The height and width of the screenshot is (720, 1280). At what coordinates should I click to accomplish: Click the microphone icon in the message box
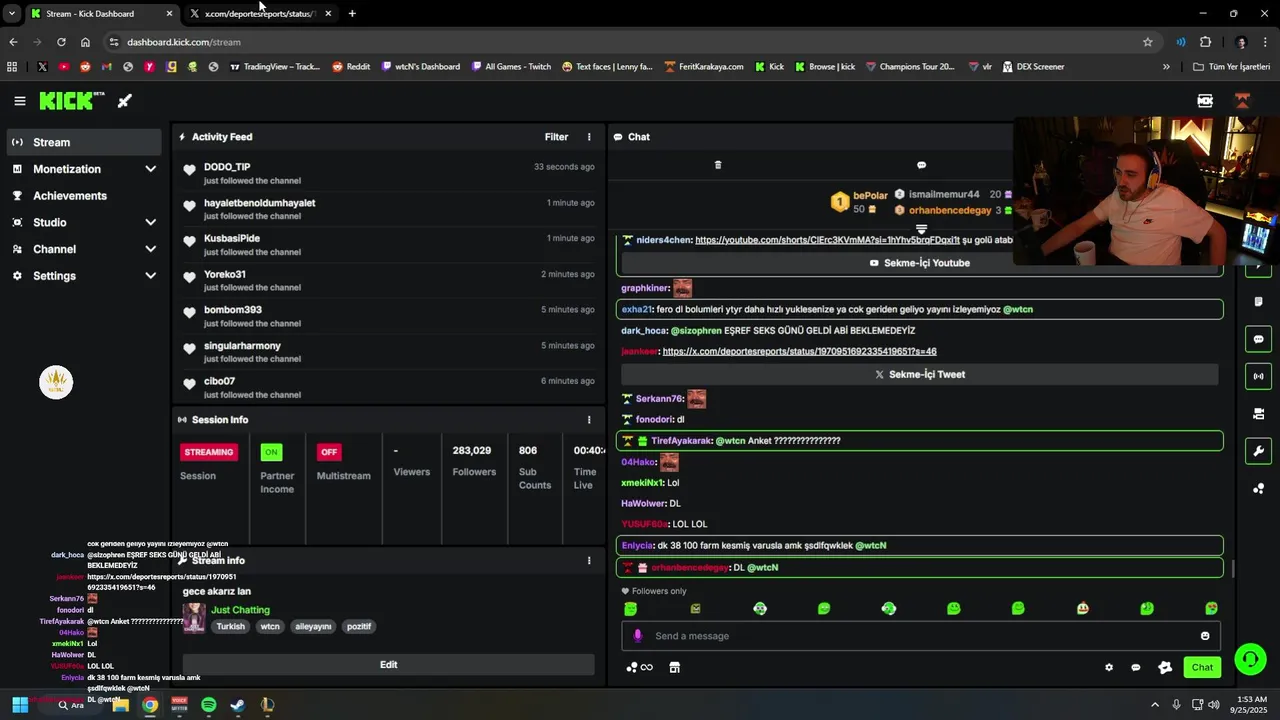click(638, 636)
